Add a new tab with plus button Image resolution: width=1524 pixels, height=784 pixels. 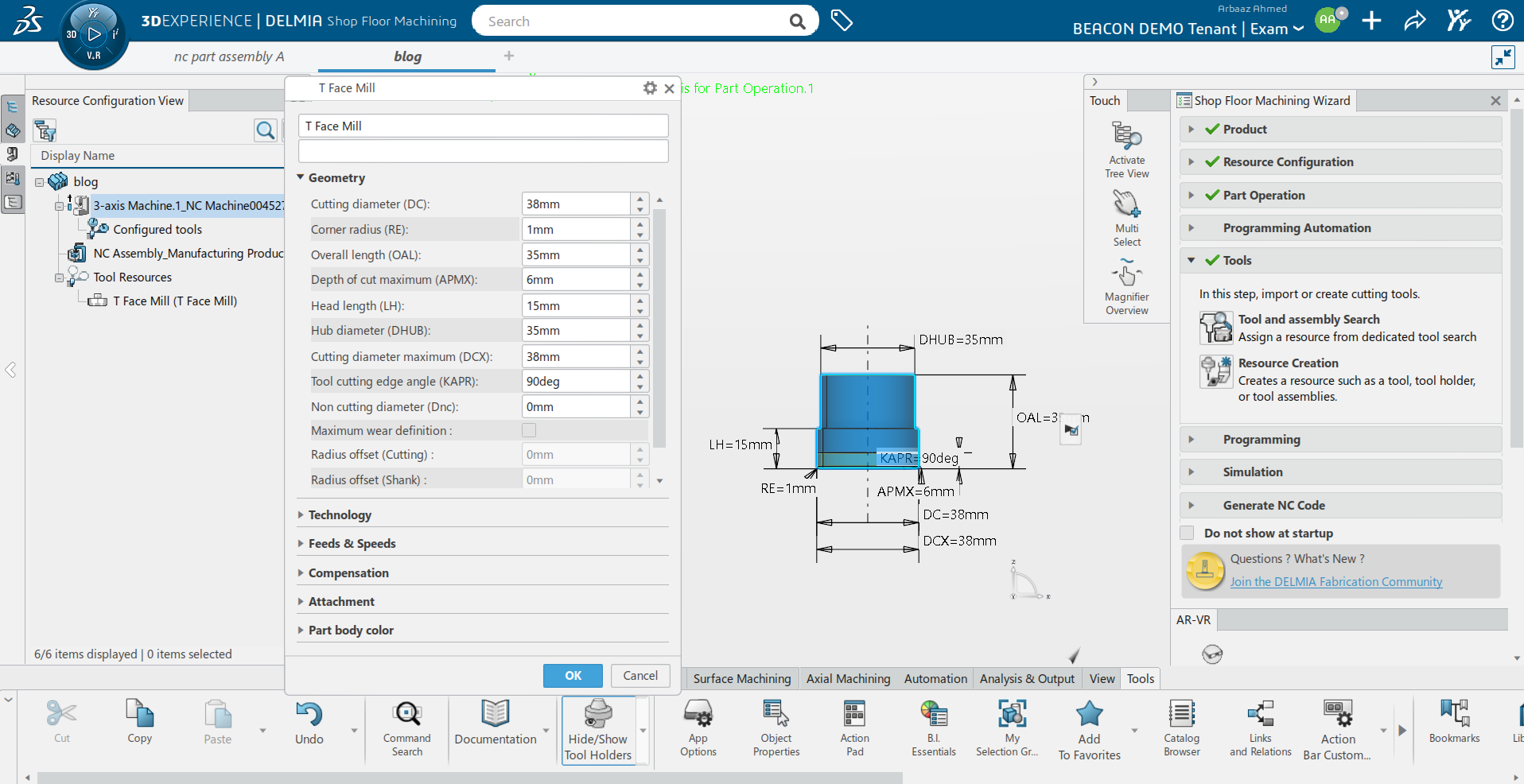[509, 56]
